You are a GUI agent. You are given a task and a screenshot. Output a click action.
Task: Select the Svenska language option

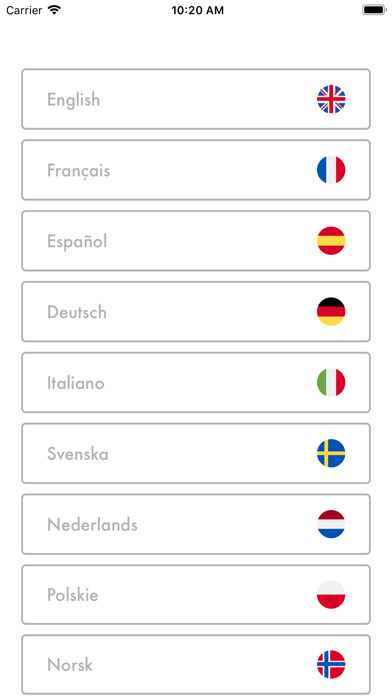[196, 453]
